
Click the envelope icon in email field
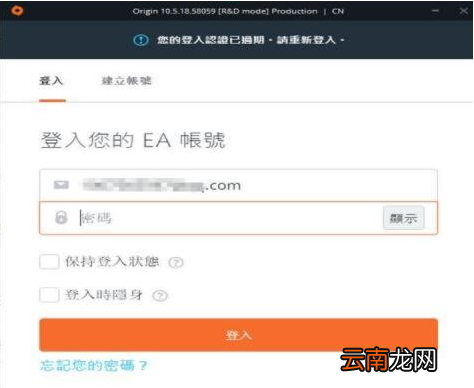(x=61, y=185)
